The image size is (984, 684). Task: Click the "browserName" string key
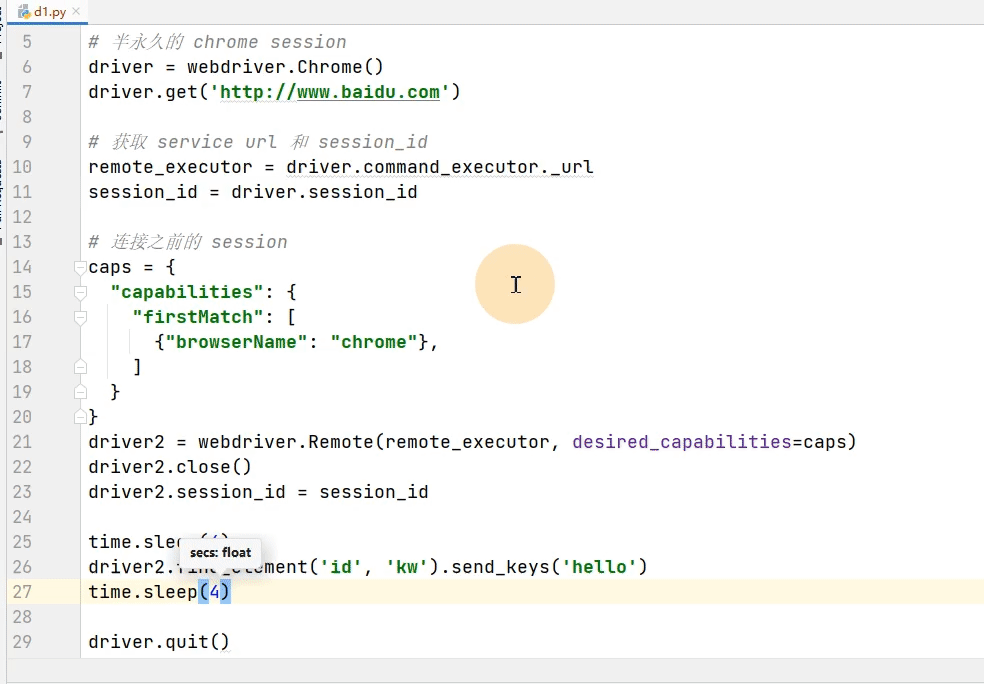pyautogui.click(x=235, y=342)
